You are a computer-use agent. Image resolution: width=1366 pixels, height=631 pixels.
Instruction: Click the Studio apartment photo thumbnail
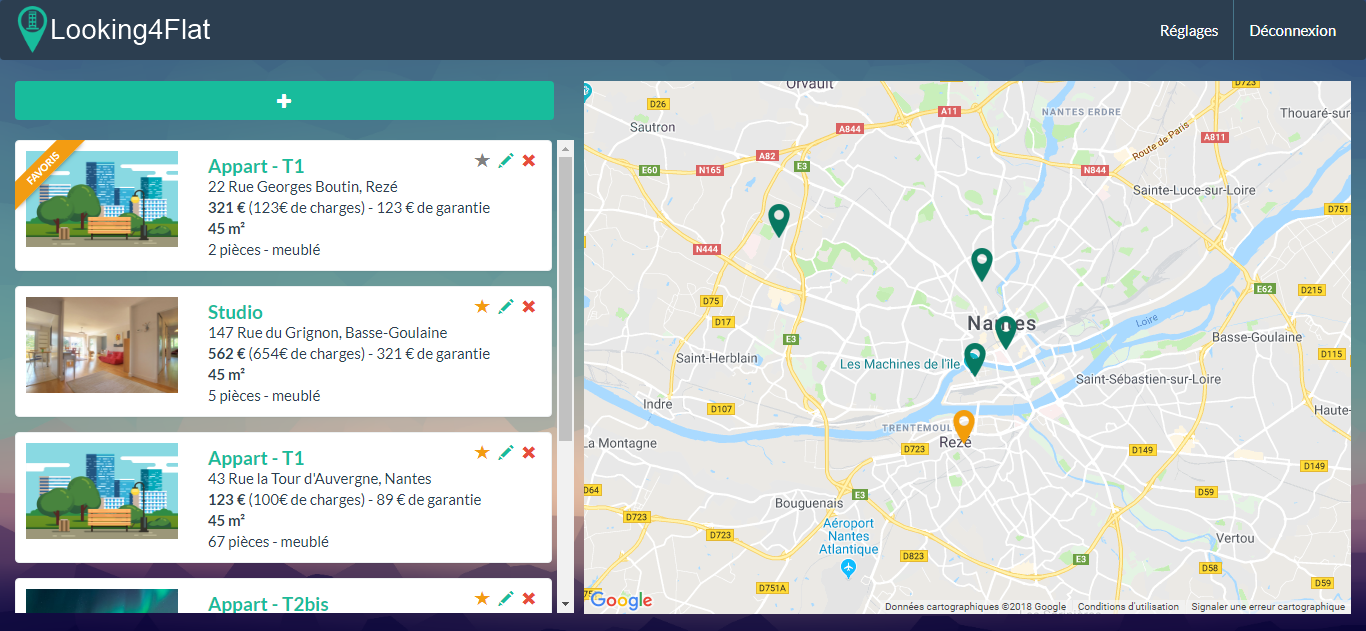click(102, 345)
